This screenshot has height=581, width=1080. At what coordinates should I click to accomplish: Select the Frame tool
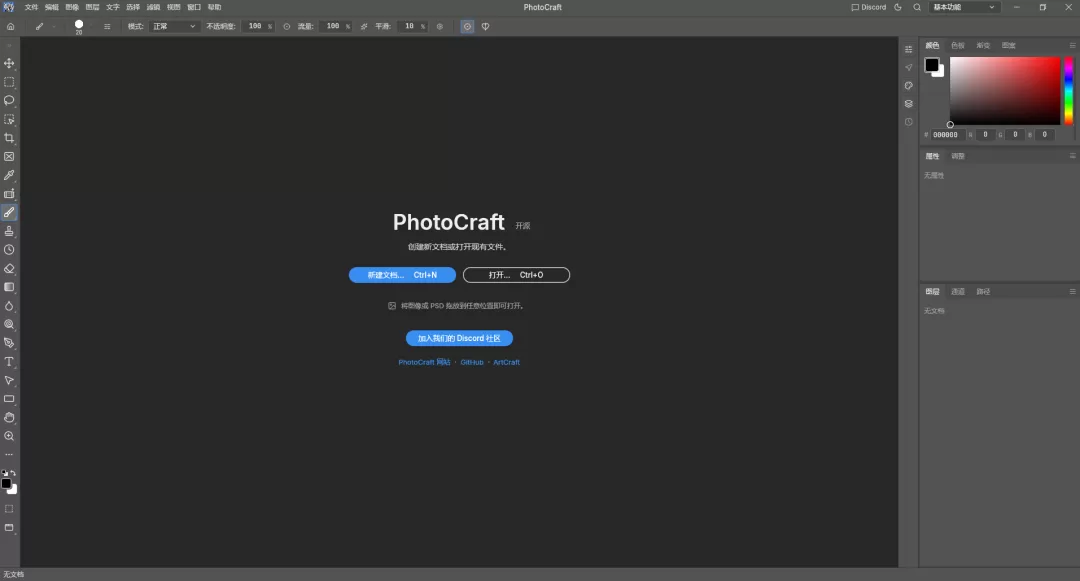click(x=9, y=156)
